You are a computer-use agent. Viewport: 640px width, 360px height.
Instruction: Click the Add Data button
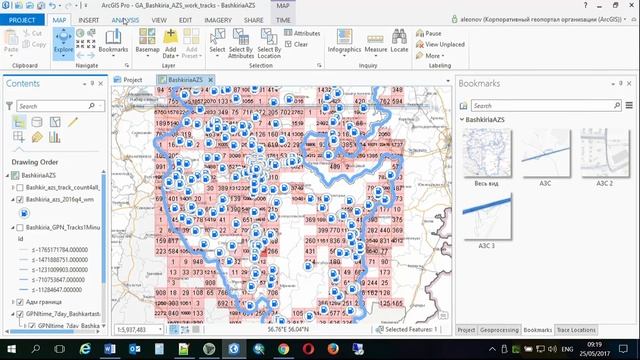(x=171, y=42)
